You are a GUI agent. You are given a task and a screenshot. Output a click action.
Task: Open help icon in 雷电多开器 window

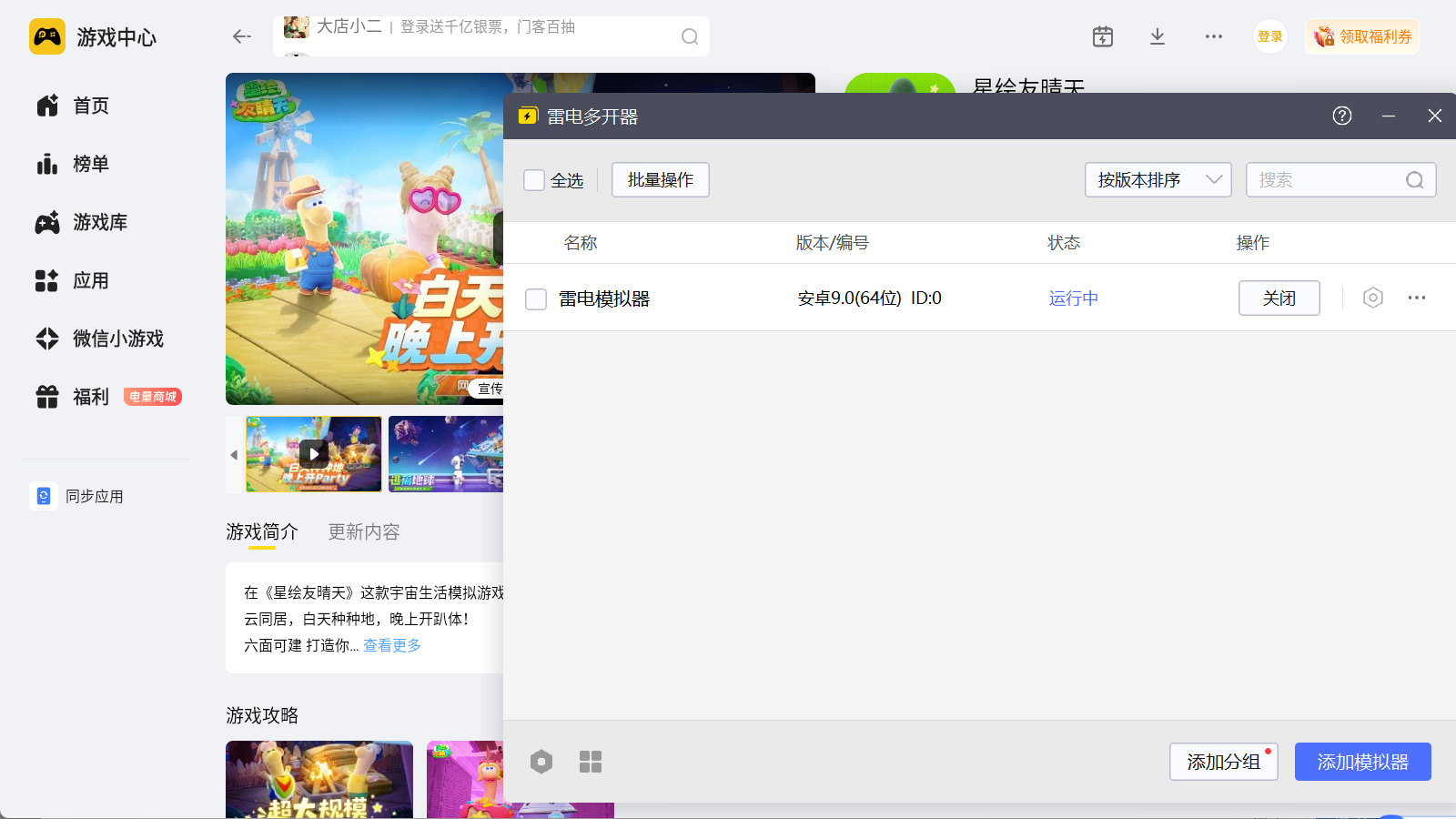point(1342,116)
